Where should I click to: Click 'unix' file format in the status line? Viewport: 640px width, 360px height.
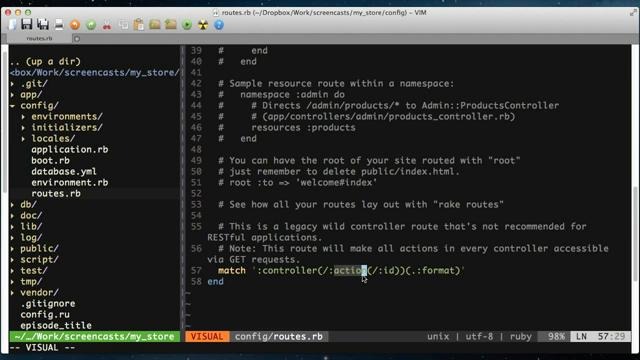pyautogui.click(x=438, y=337)
